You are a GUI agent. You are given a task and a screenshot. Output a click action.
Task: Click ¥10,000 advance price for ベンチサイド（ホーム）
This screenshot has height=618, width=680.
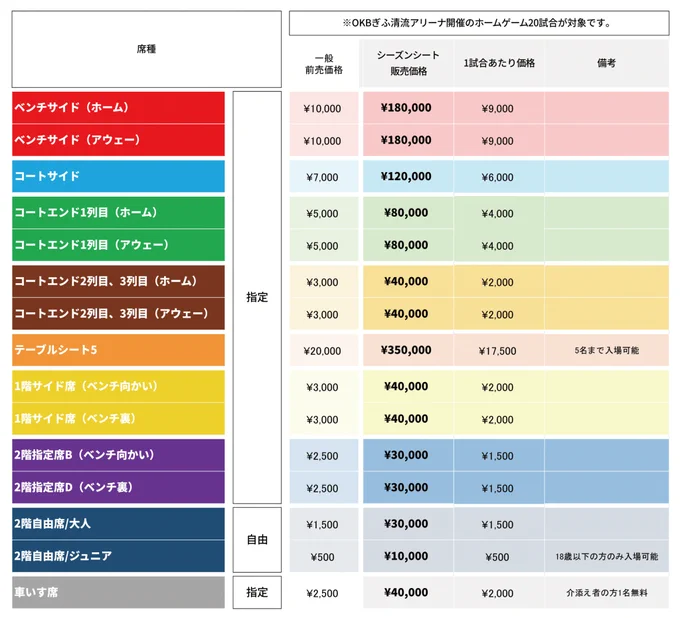point(322,108)
